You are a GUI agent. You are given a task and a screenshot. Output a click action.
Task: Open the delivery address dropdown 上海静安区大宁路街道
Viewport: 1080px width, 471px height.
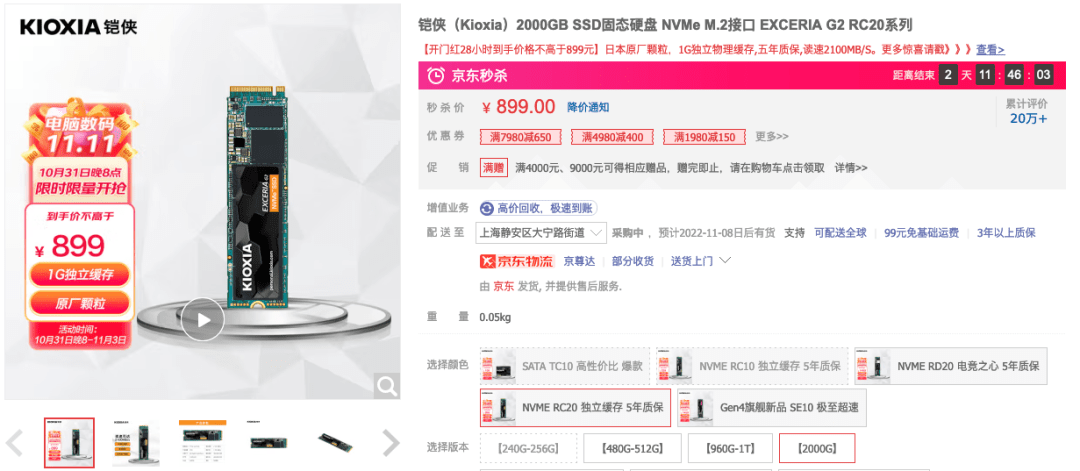coord(541,233)
